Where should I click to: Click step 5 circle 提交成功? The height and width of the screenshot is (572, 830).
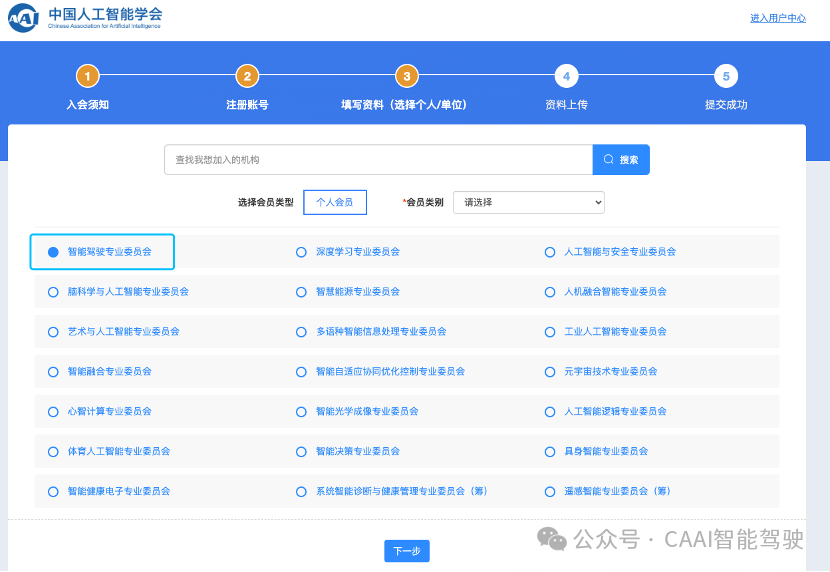[726, 76]
